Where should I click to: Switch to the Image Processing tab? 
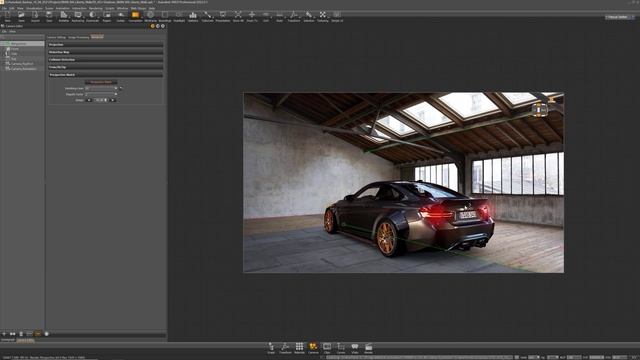[x=78, y=37]
